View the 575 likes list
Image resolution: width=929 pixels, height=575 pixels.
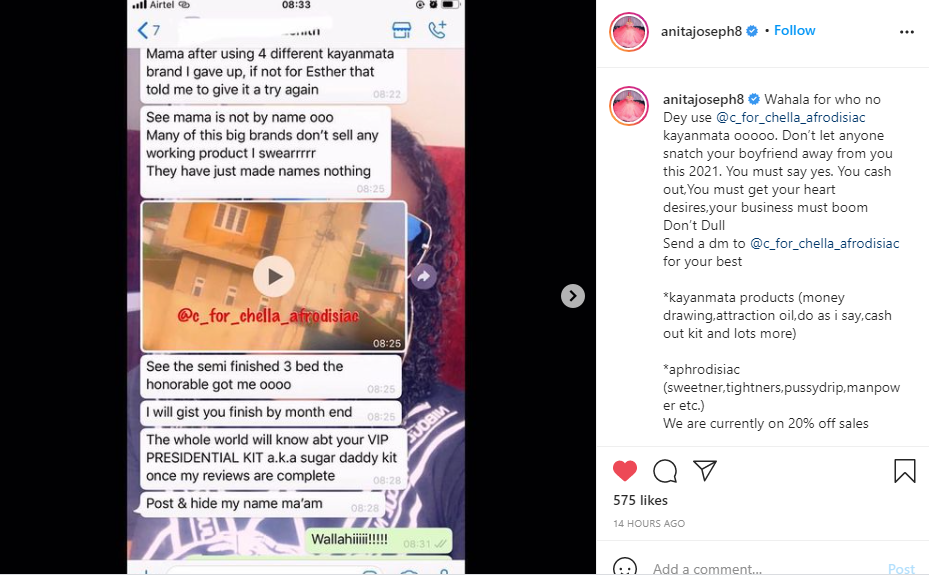(x=640, y=500)
